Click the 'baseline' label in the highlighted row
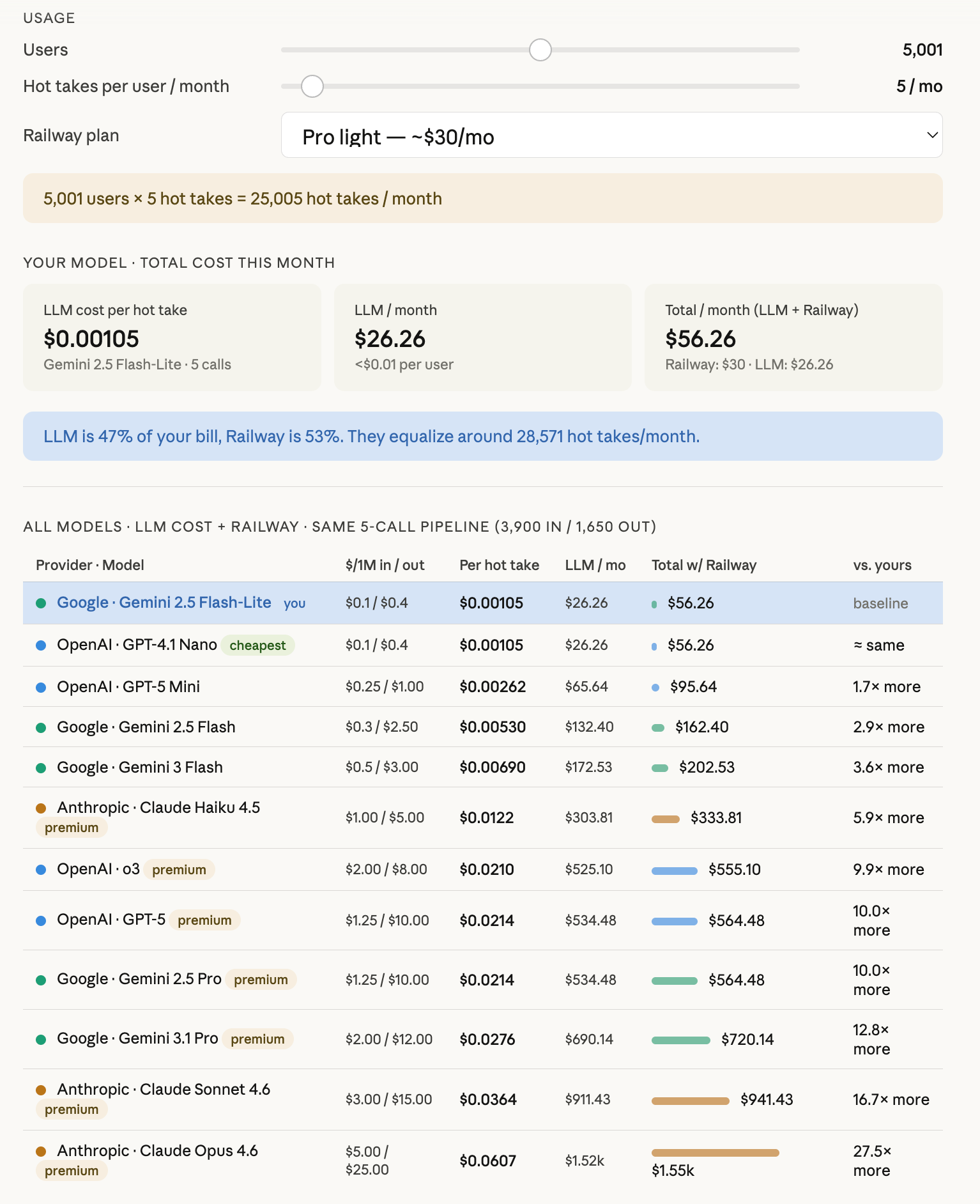 point(880,603)
